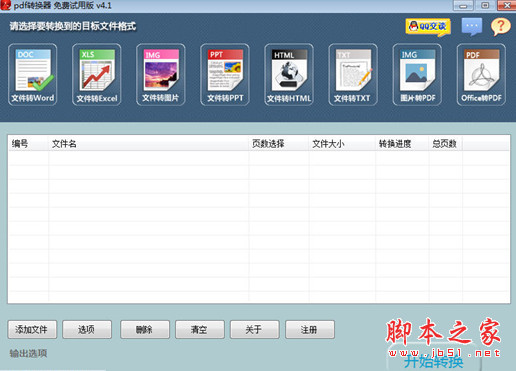Click the 删除 (Delete) button
The width and height of the screenshot is (516, 371).
[x=145, y=330]
